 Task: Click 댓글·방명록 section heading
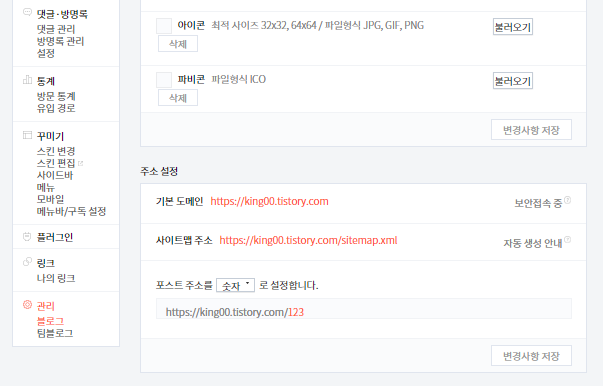[62, 14]
